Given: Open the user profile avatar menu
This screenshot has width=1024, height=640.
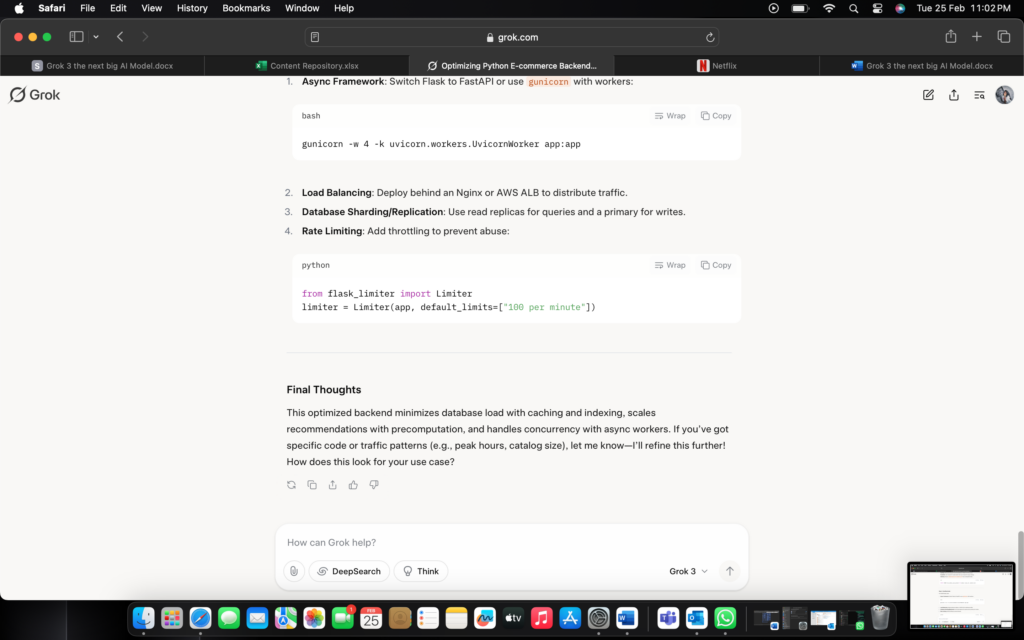Looking at the screenshot, I should 1004,95.
